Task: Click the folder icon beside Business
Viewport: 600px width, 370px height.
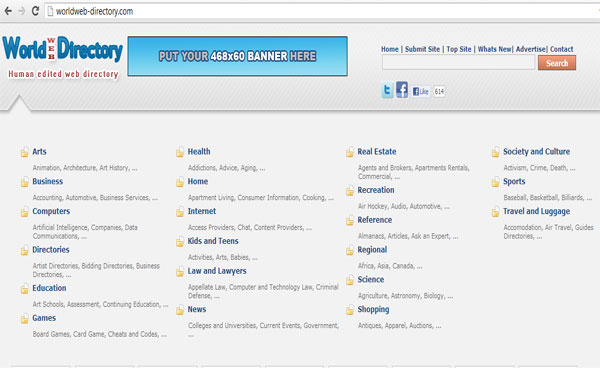Action: (x=24, y=182)
